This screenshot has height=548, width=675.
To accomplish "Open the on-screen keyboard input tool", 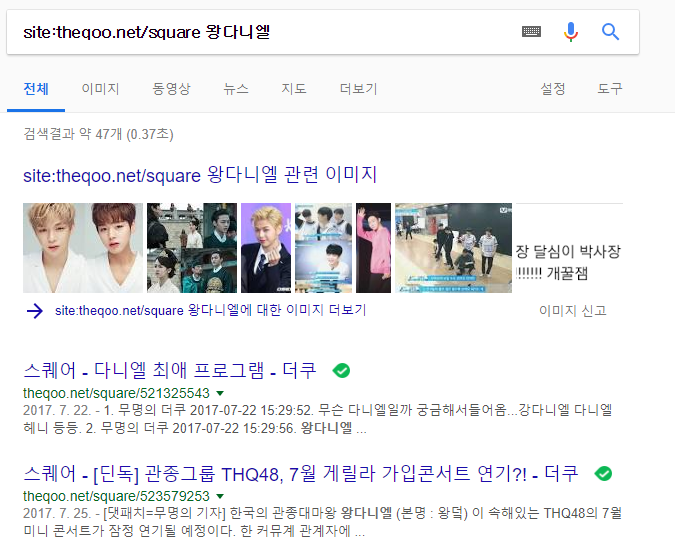I will tap(531, 31).
